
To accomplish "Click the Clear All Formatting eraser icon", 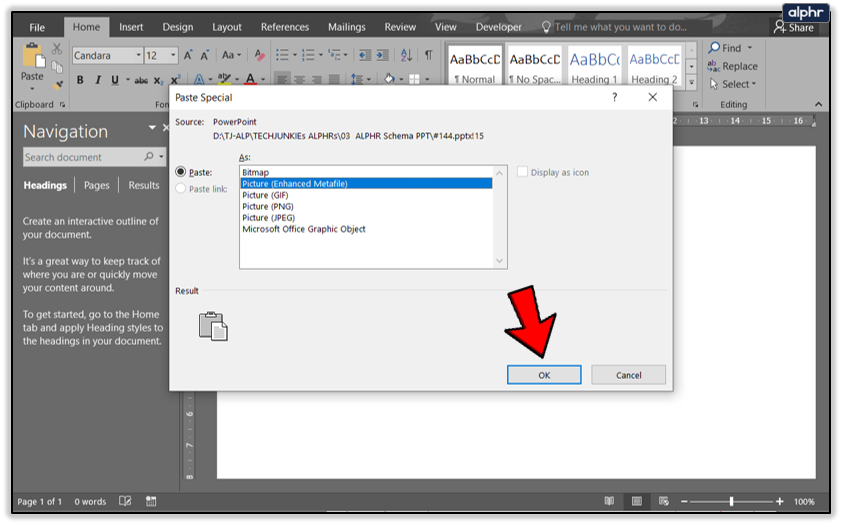I will 260,55.
